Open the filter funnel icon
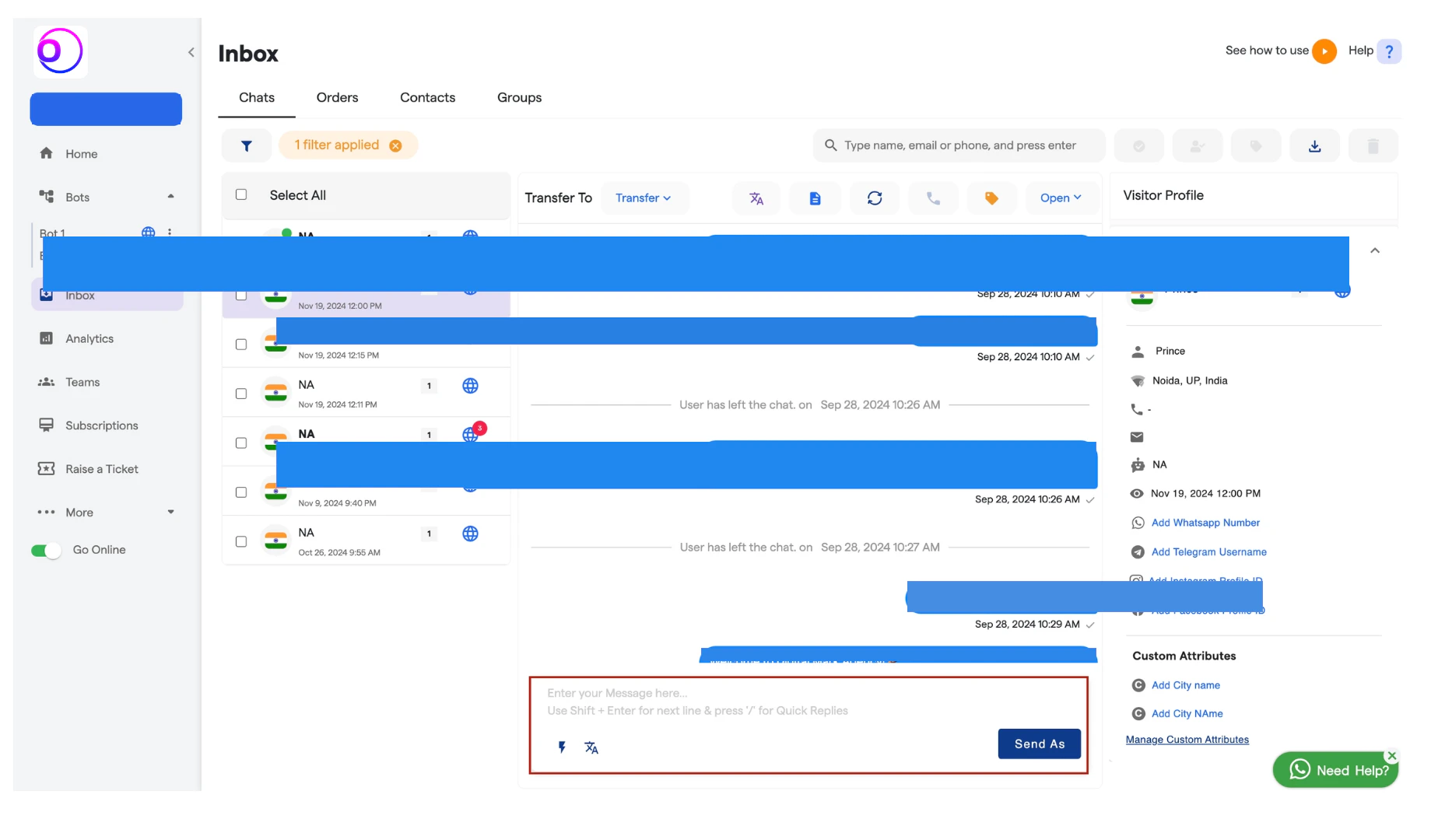 pos(247,145)
